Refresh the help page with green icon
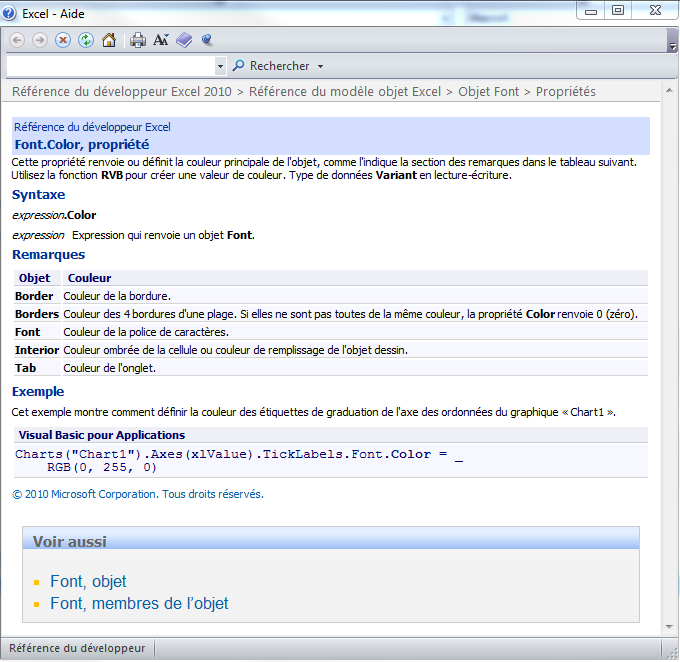This screenshot has height=662, width=680. click(86, 40)
